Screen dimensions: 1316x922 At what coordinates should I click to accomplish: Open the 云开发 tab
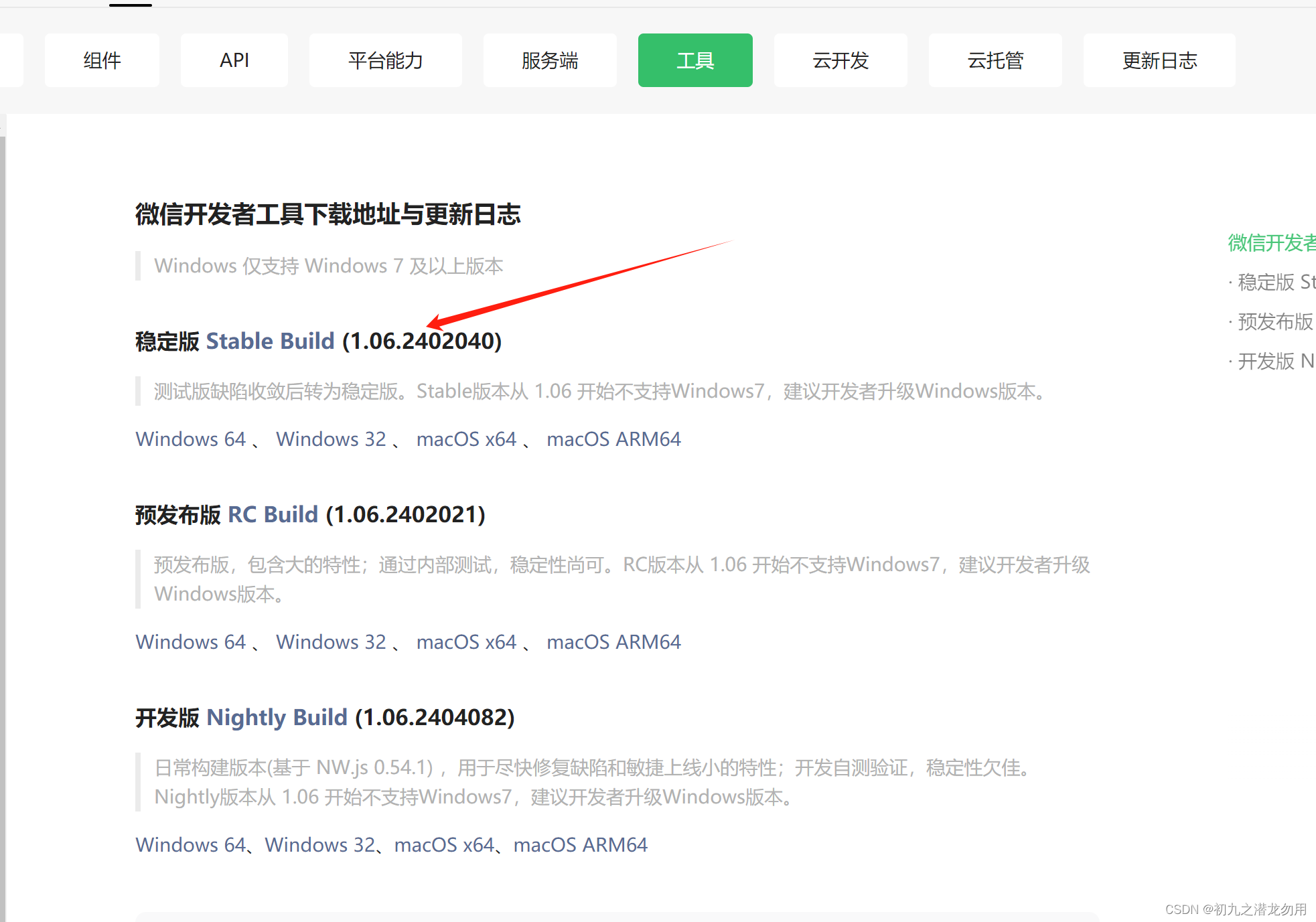tap(840, 60)
